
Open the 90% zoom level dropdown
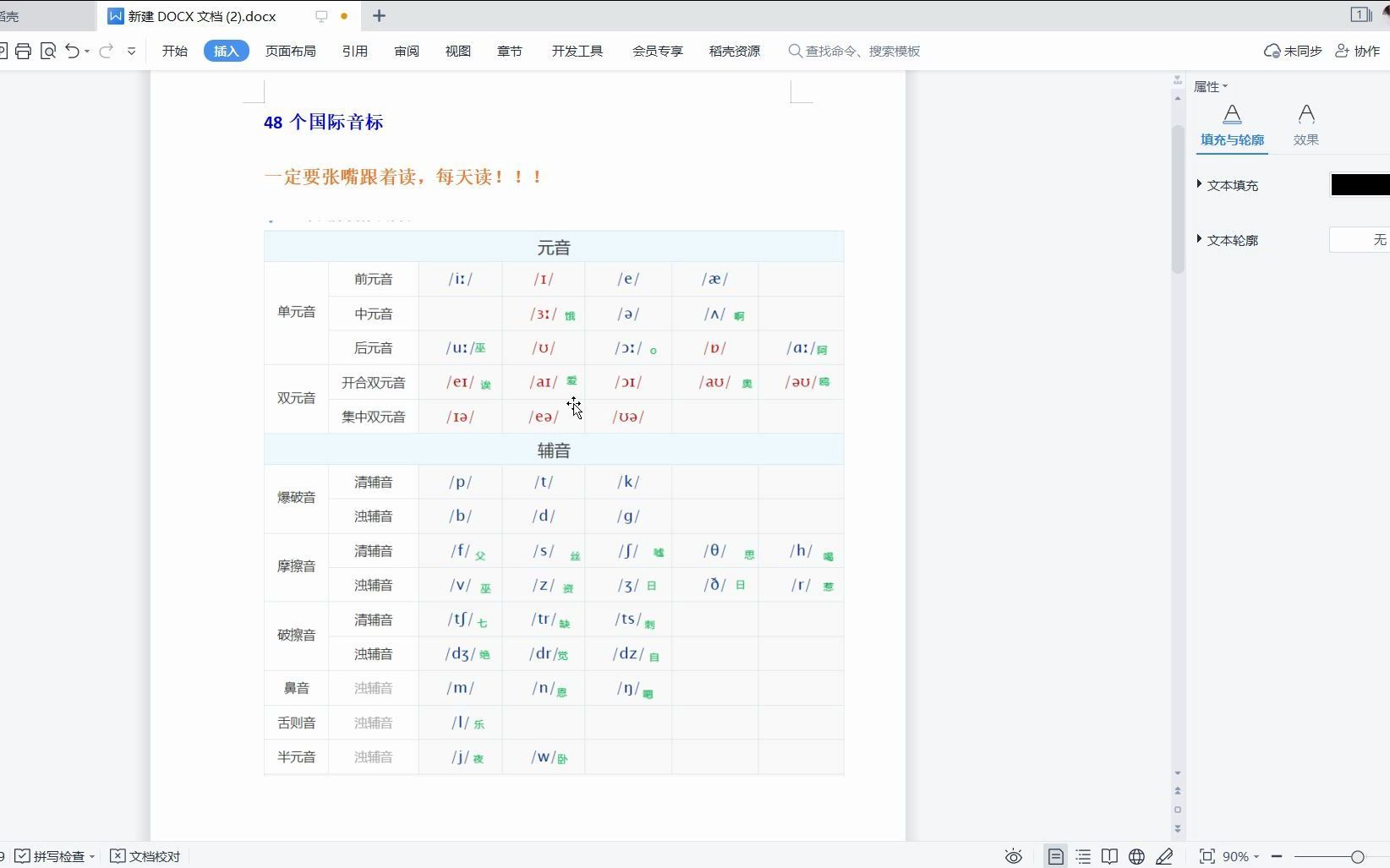pyautogui.click(x=1240, y=856)
